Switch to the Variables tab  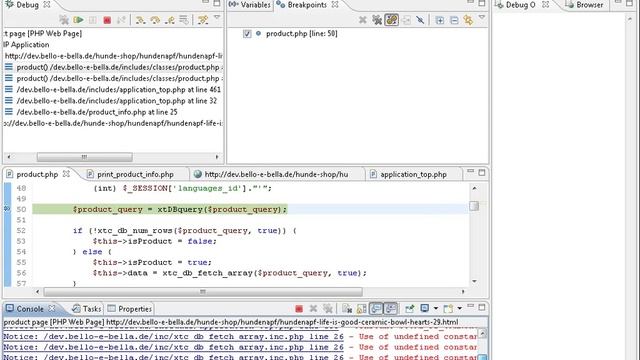point(250,5)
